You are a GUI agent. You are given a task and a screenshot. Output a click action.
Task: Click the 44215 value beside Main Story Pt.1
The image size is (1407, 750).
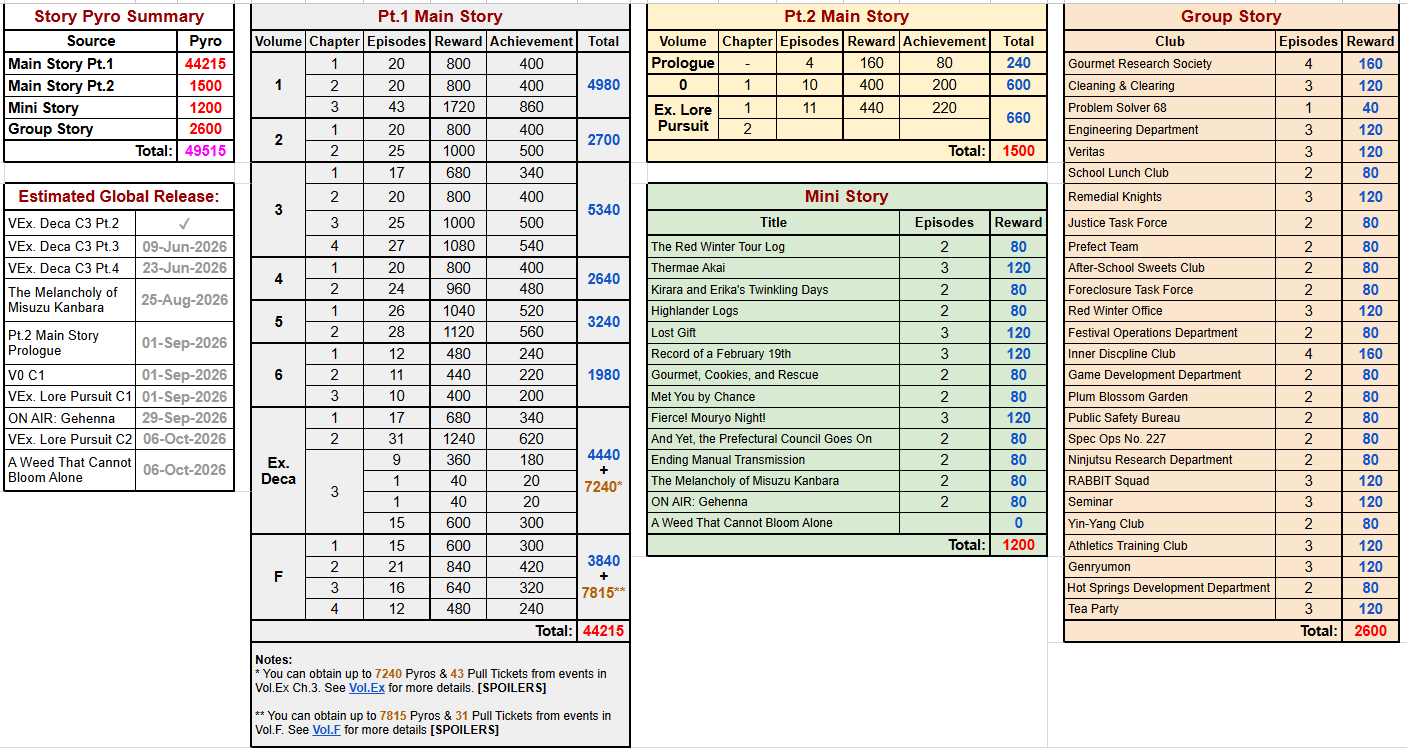tap(205, 64)
